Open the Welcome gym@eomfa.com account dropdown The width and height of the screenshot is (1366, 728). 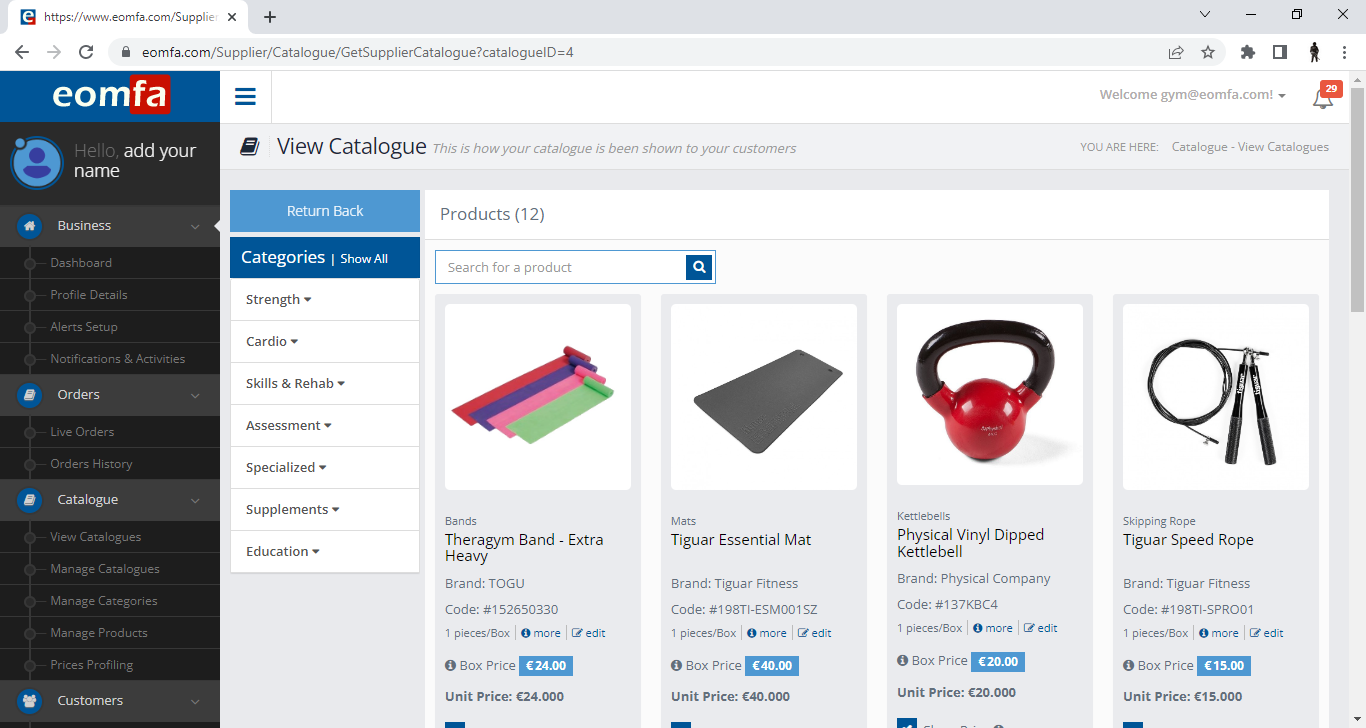pos(1192,95)
